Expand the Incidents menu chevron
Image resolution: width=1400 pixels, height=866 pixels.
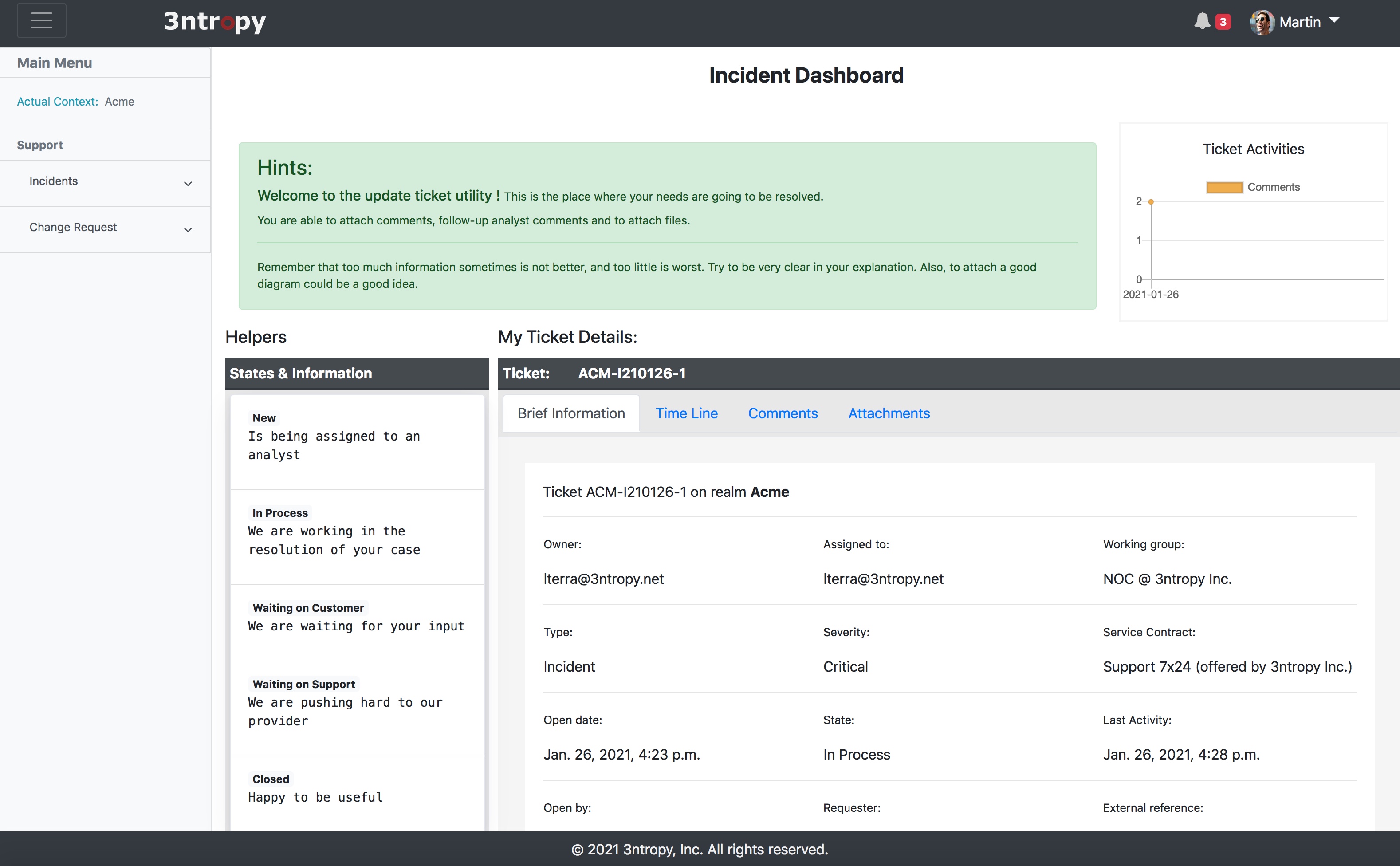pos(187,183)
